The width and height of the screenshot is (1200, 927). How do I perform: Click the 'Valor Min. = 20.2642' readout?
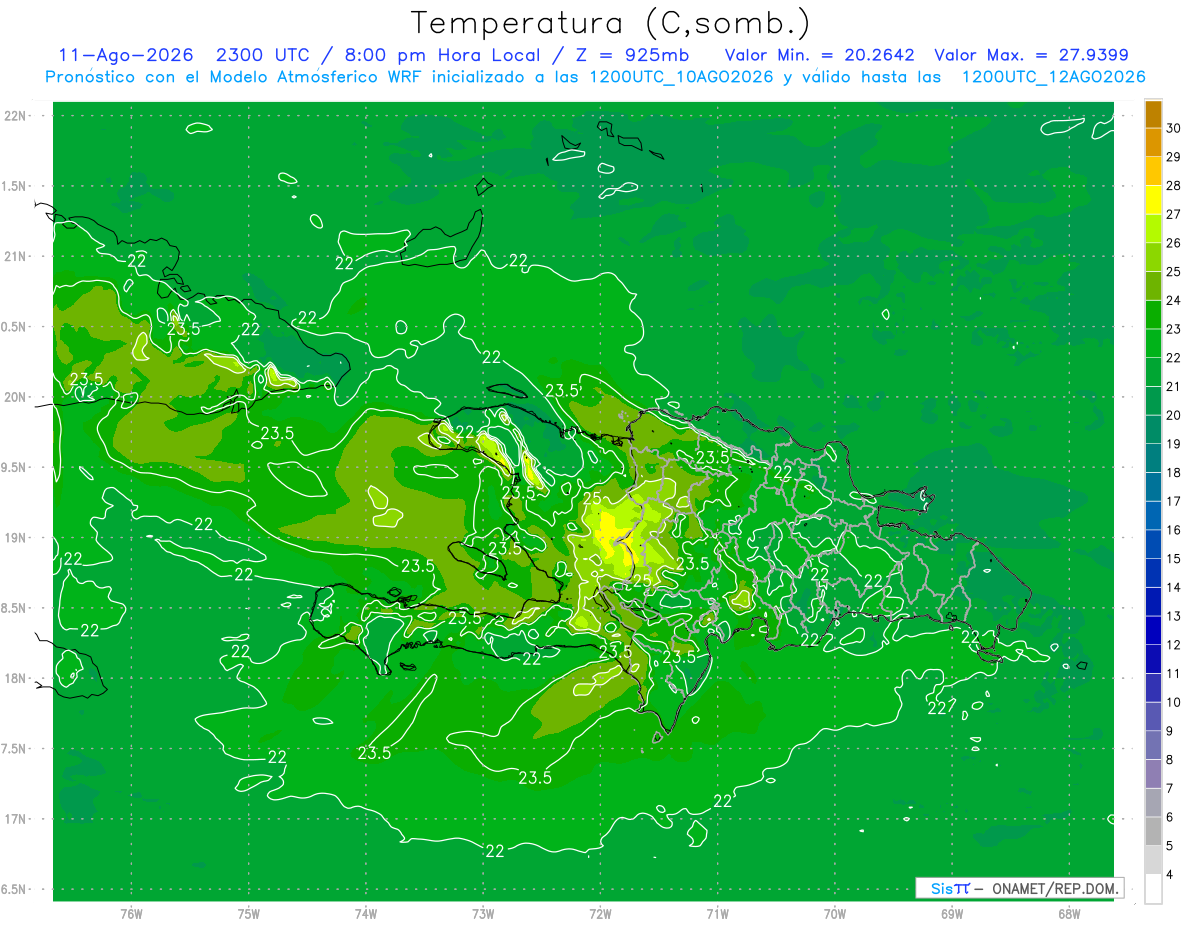tap(820, 55)
